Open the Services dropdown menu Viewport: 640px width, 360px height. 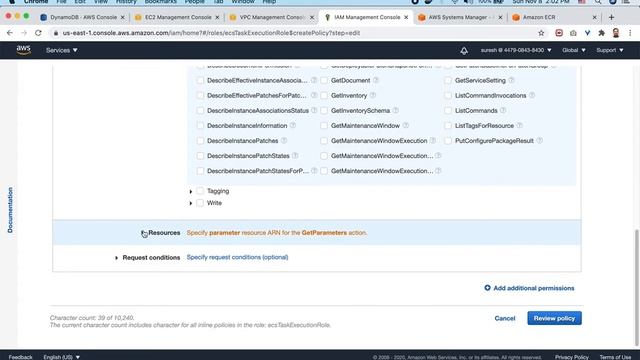[62, 50]
